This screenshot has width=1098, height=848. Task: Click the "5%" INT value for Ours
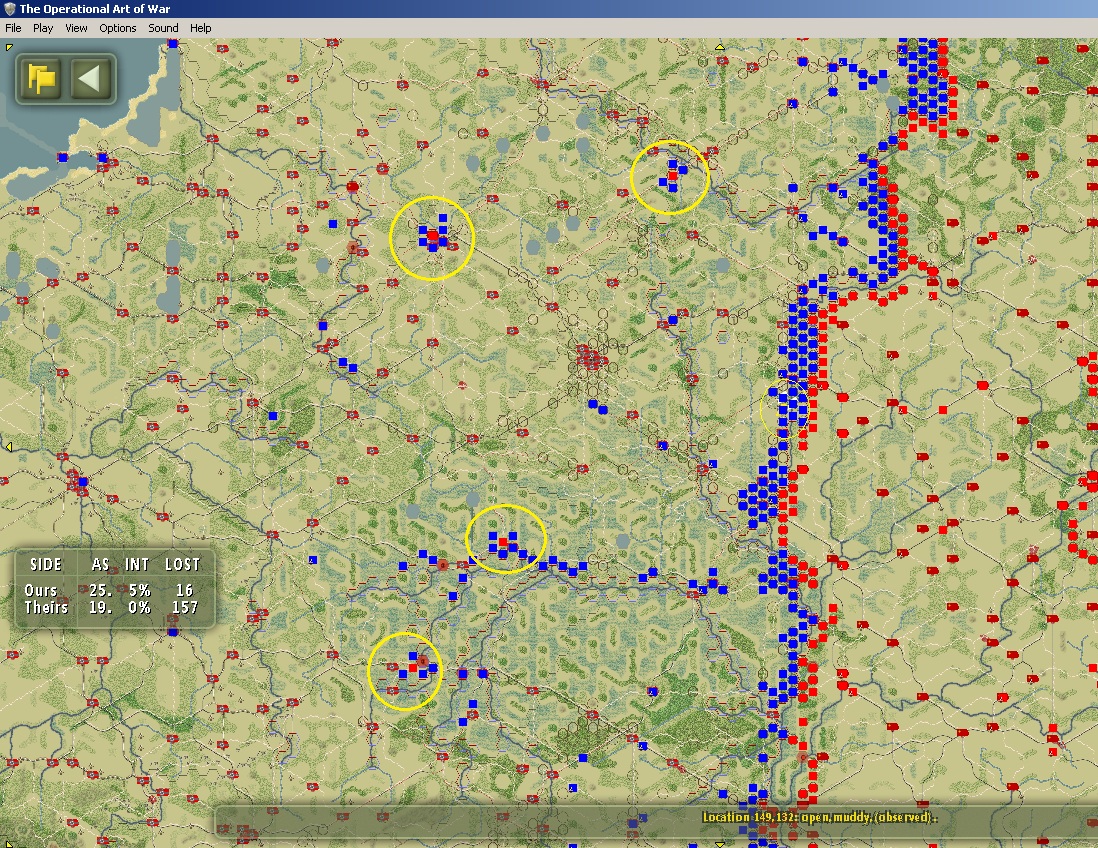tap(139, 590)
